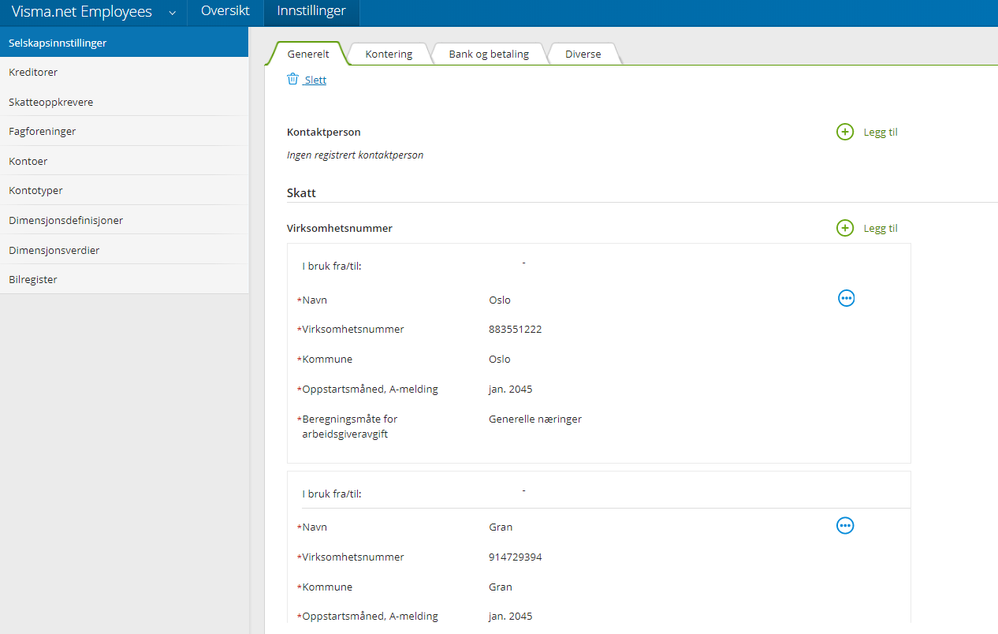Switch to the Kontering tab
The width and height of the screenshot is (998, 634).
click(x=388, y=54)
